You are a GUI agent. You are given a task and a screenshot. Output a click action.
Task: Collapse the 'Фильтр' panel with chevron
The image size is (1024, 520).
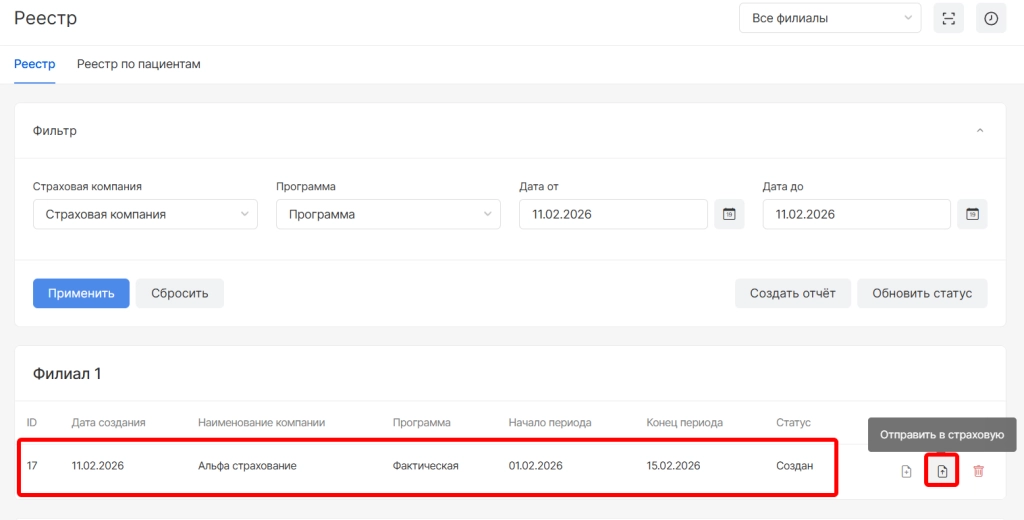tap(980, 131)
